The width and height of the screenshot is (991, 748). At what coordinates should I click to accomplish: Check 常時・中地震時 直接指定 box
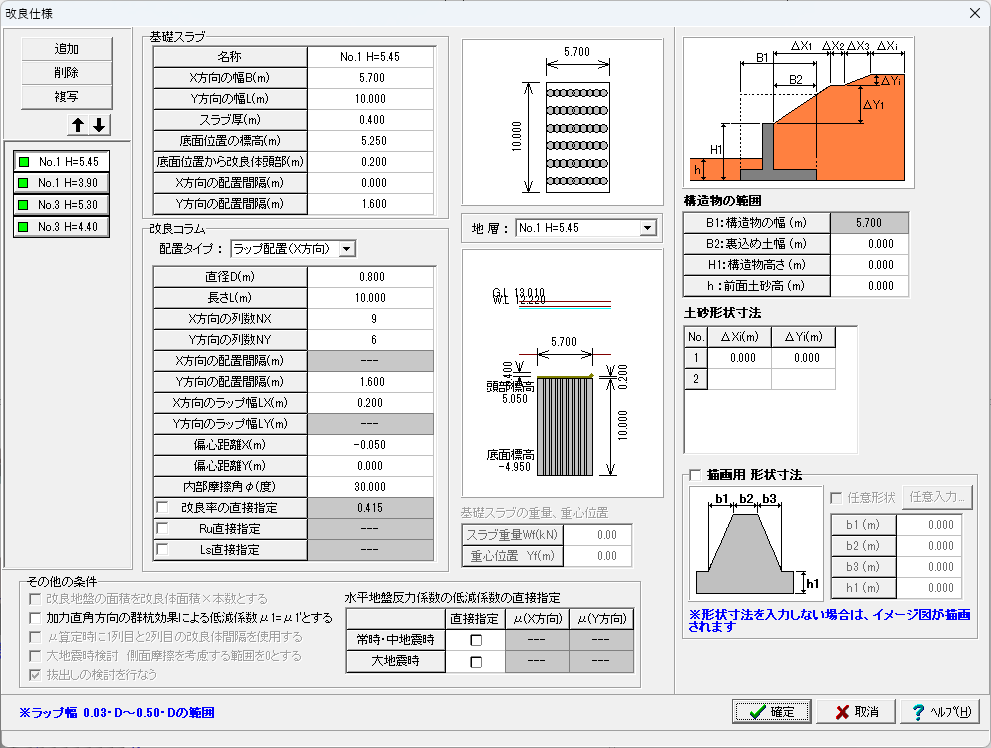pos(476,640)
